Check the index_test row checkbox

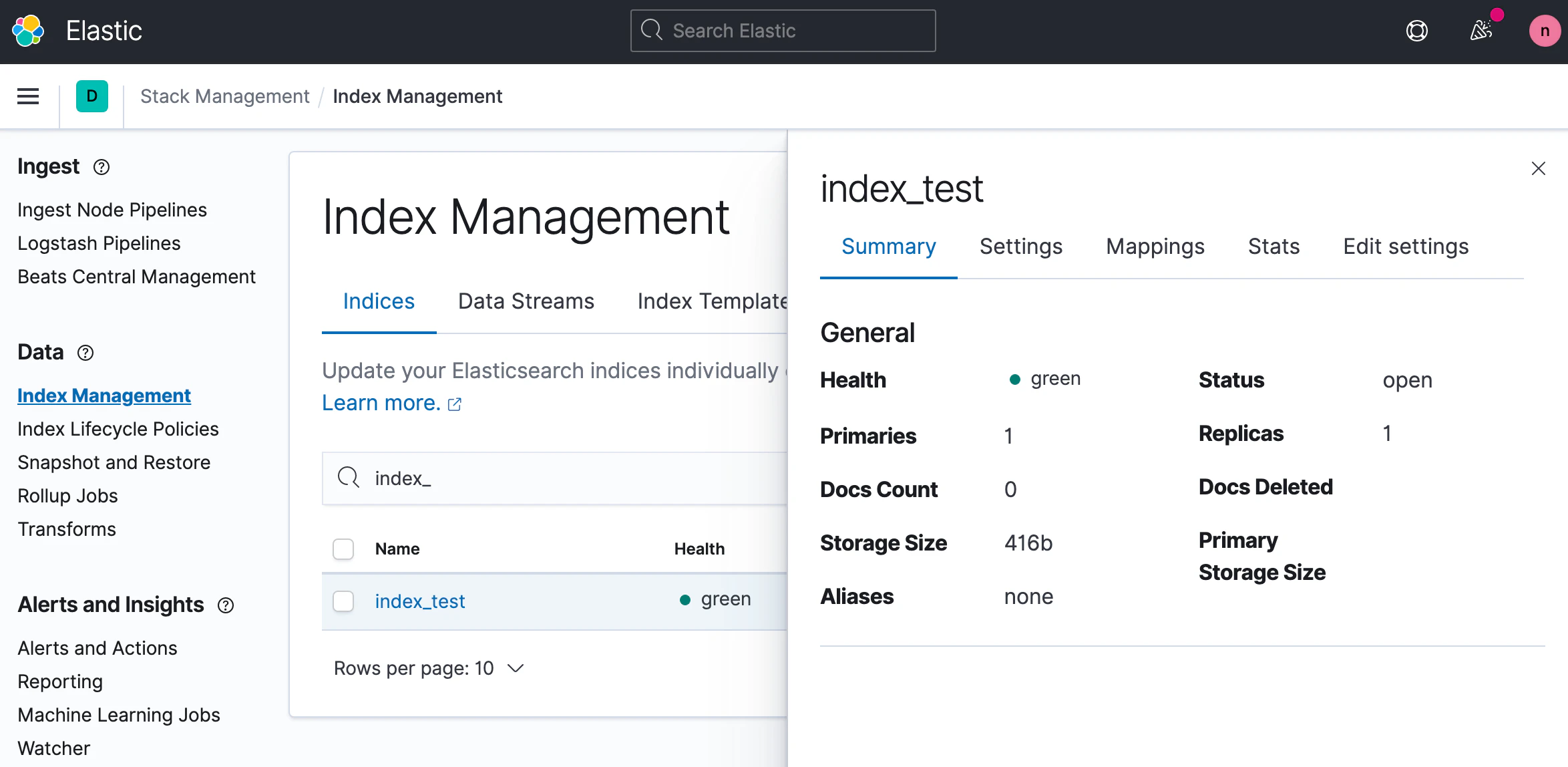[343, 601]
